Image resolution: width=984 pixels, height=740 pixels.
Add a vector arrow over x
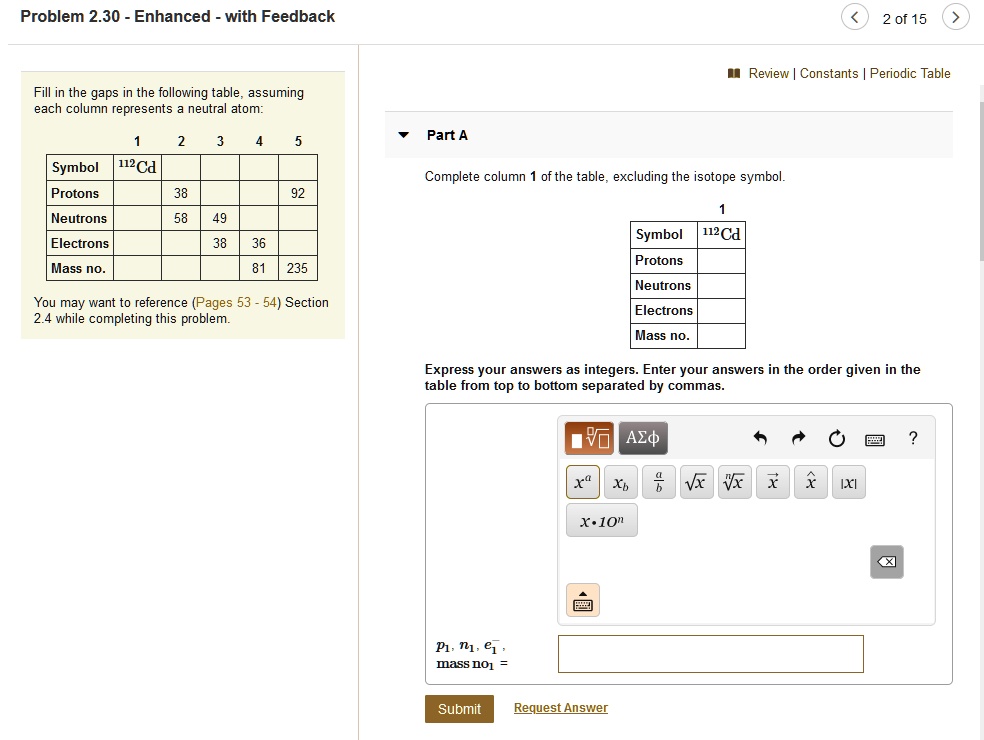click(x=772, y=481)
